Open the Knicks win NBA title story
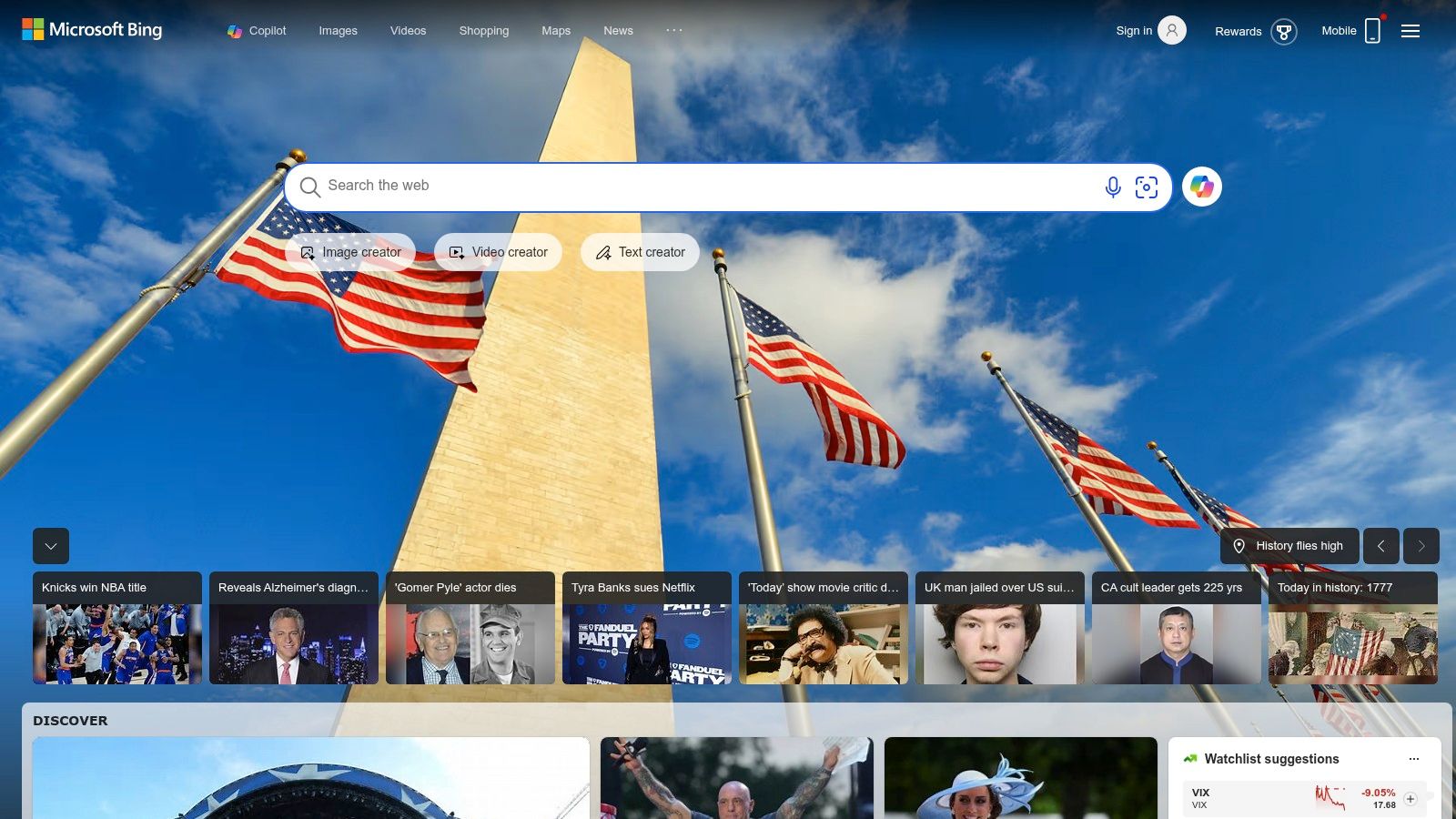The width and height of the screenshot is (1456, 819). (117, 628)
